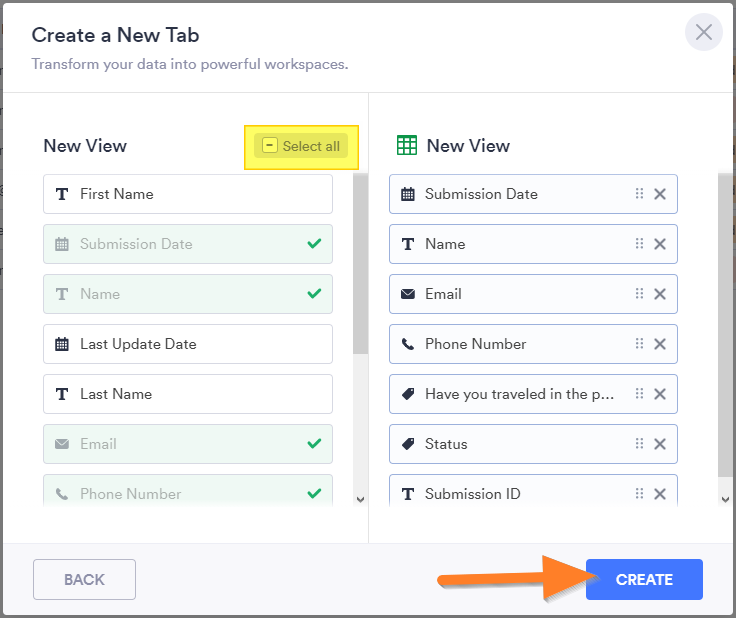Remove Name column using X icon
This screenshot has height=618, width=736.
point(660,244)
